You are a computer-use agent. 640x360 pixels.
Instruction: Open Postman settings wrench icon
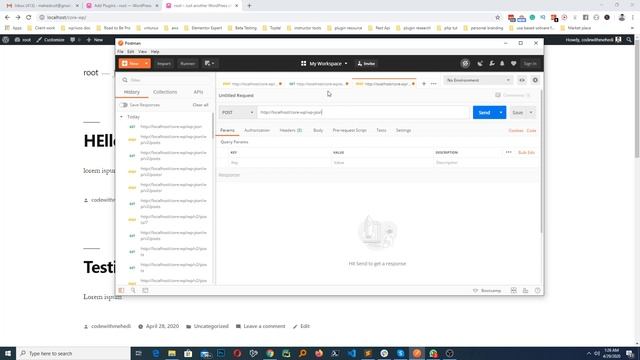point(491,64)
